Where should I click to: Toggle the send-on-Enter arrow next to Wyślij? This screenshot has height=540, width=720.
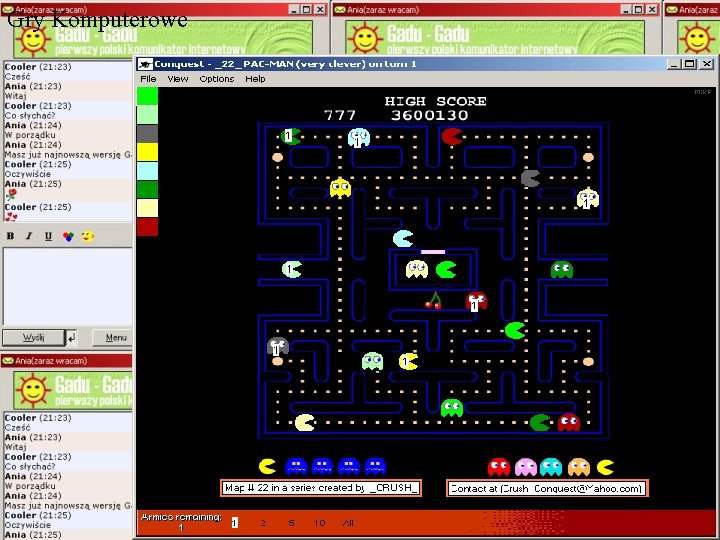(x=71, y=338)
